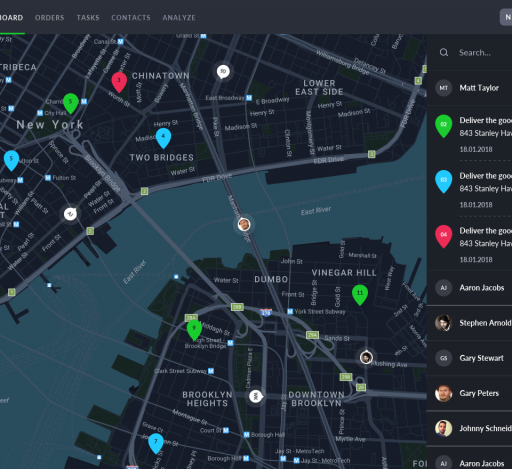Select green pin 5 near City Hall
This screenshot has height=469, width=512.
tap(71, 103)
